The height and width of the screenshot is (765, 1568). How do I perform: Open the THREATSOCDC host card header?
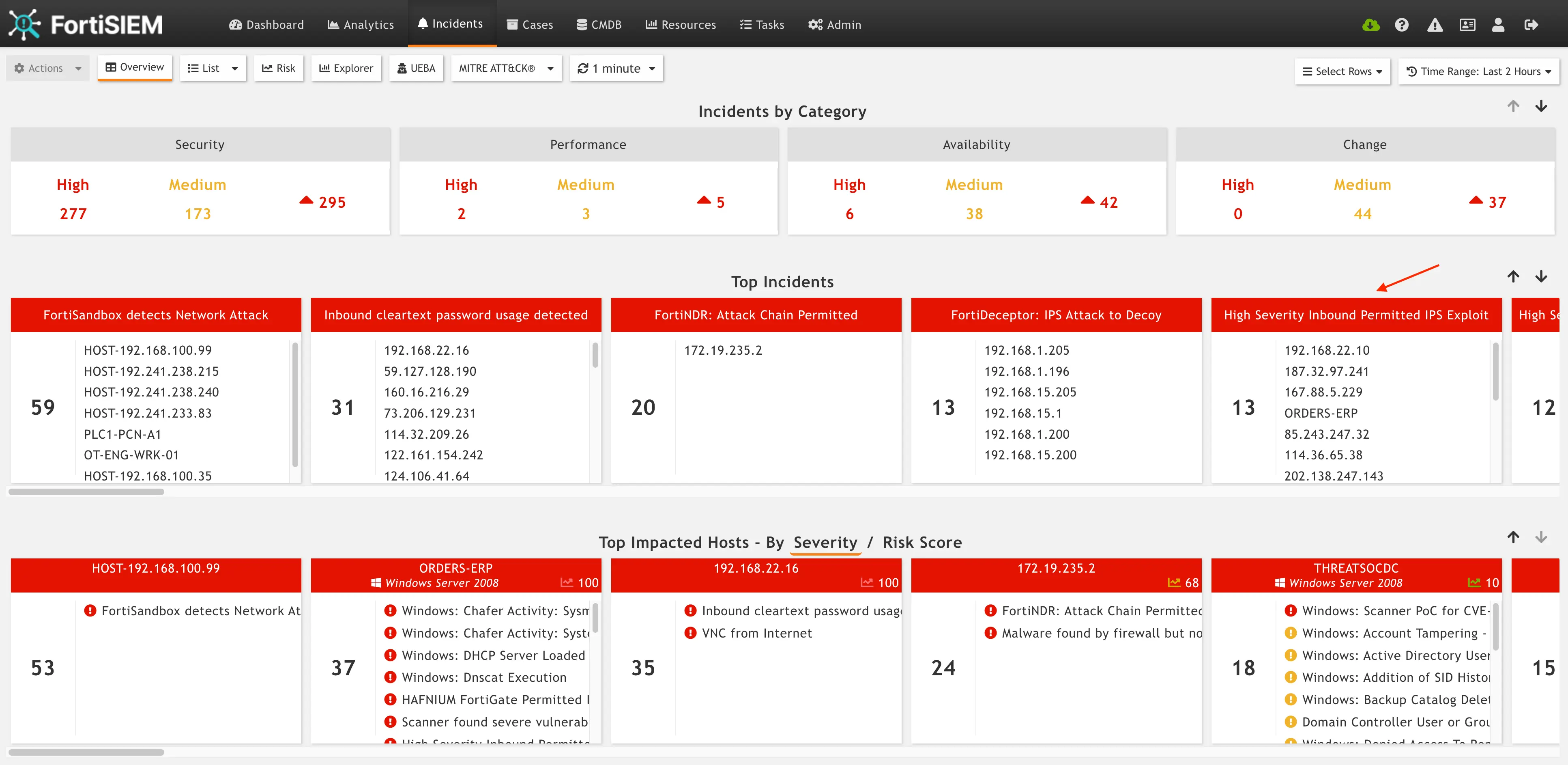(x=1356, y=575)
